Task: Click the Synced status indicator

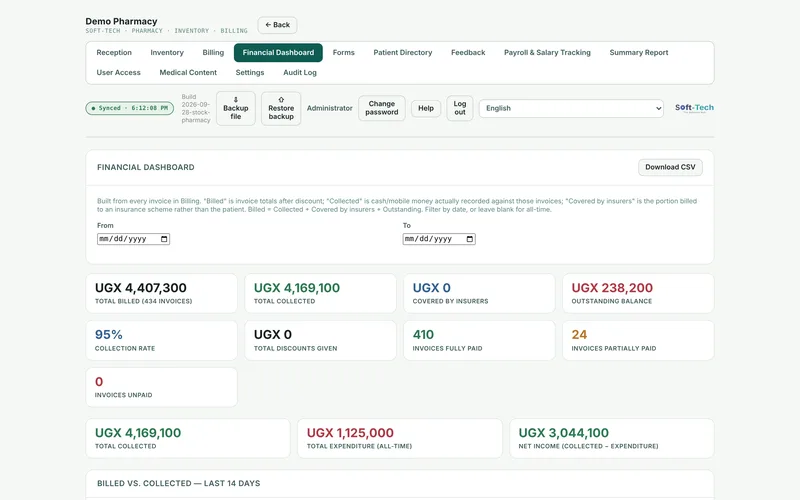Action: point(130,108)
